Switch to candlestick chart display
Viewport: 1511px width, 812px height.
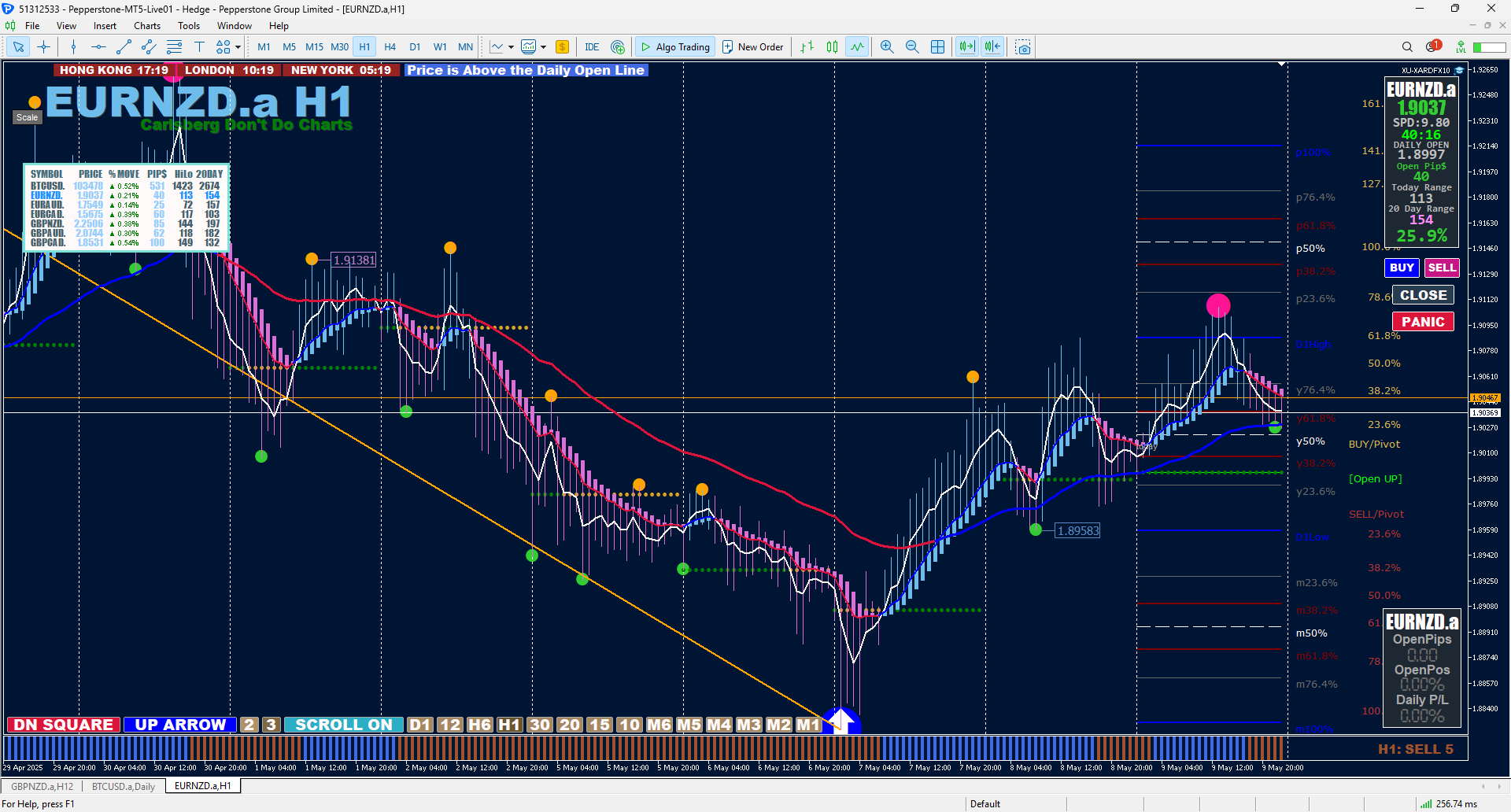point(832,47)
